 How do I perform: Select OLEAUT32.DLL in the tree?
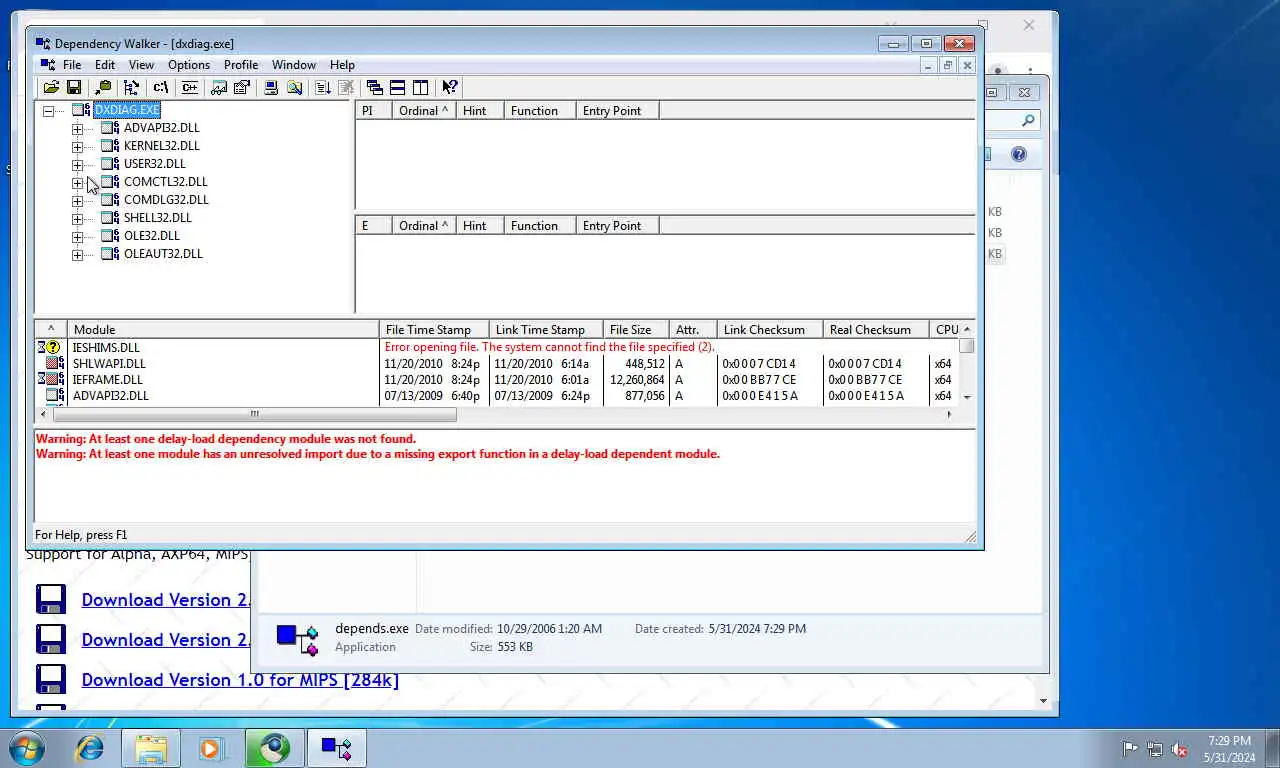point(163,254)
